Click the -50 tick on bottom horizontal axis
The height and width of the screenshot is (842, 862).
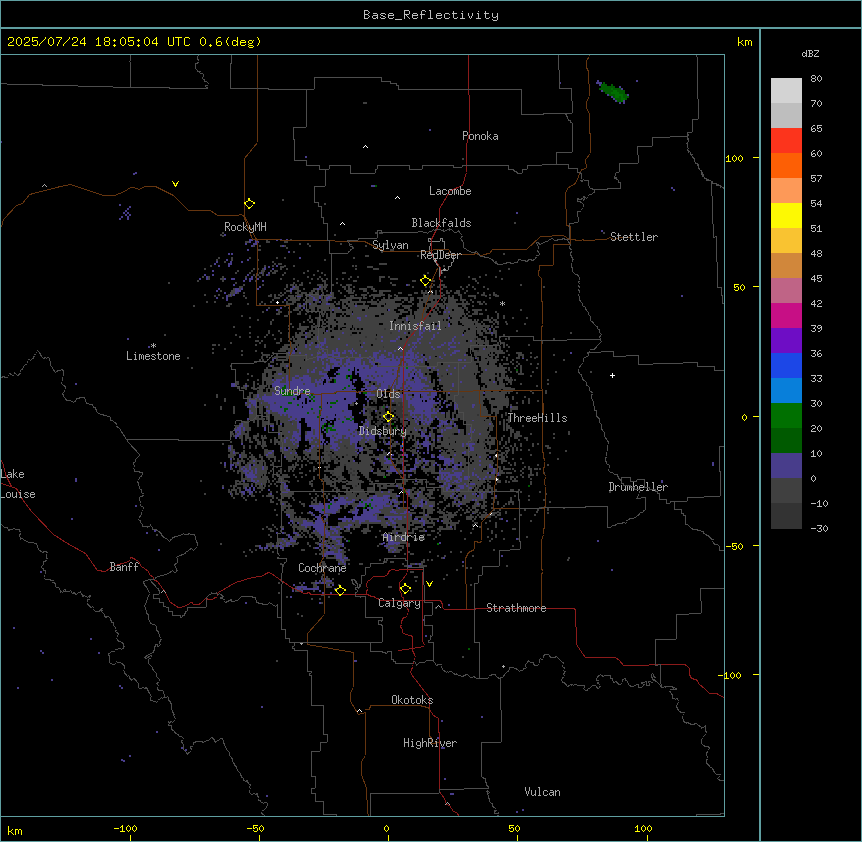pyautogui.click(x=256, y=828)
